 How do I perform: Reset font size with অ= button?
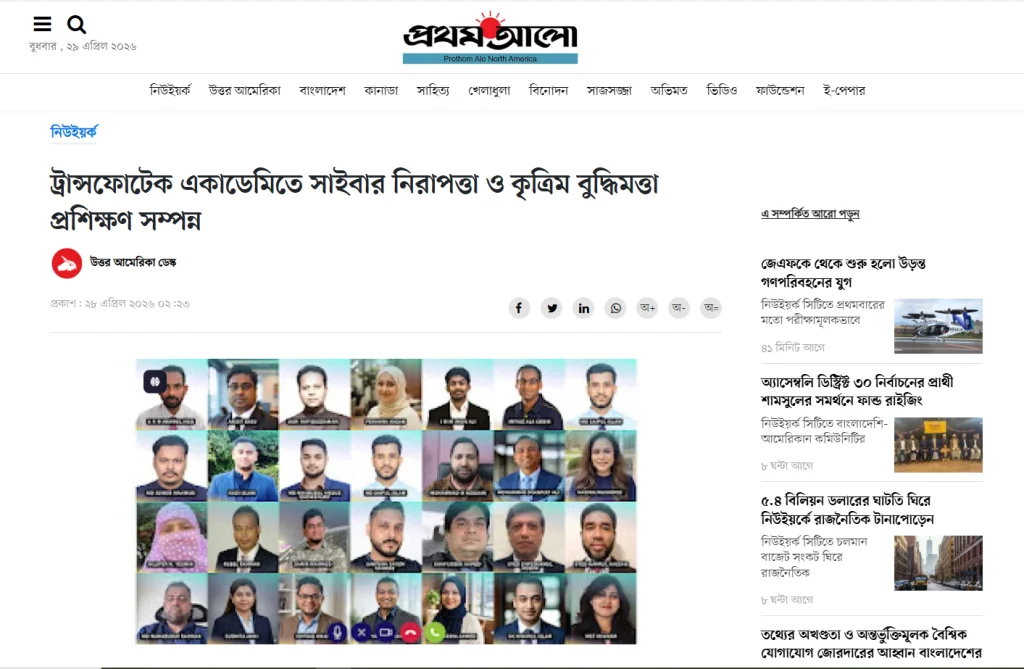711,308
